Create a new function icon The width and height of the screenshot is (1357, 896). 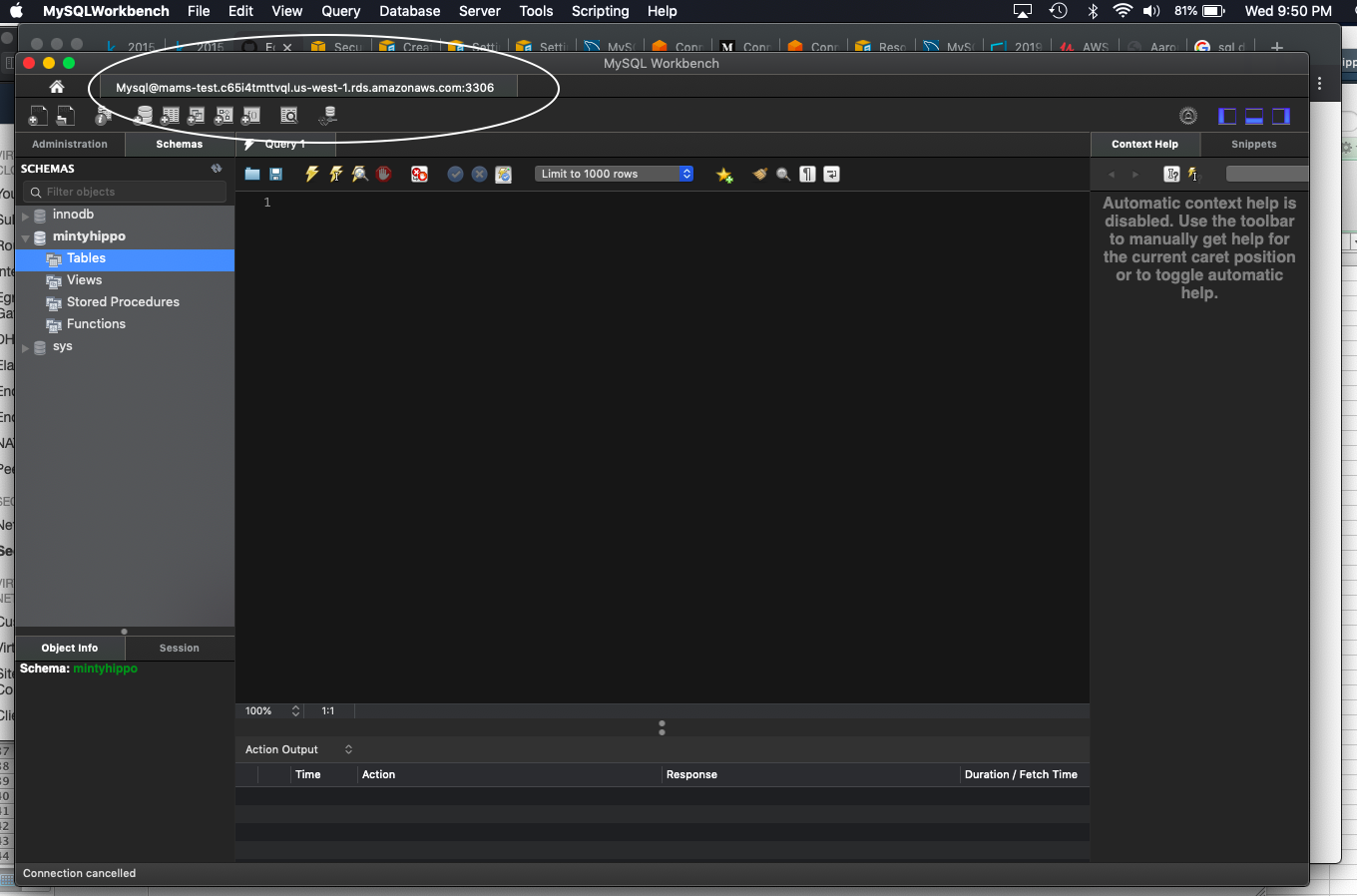pos(250,116)
